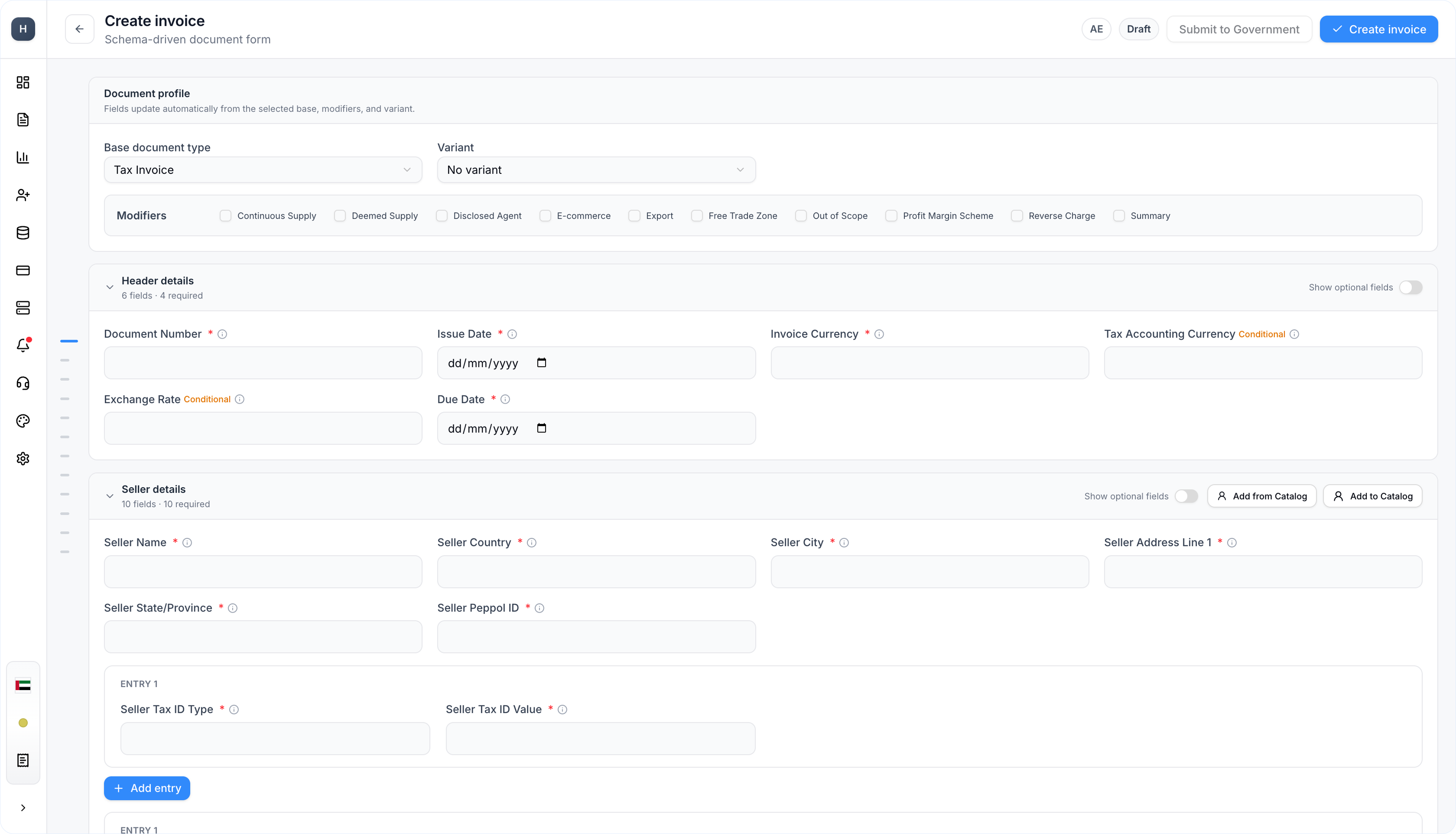The height and width of the screenshot is (834, 1456).
Task: Open the server stack icon in sidebar
Action: pyautogui.click(x=23, y=308)
